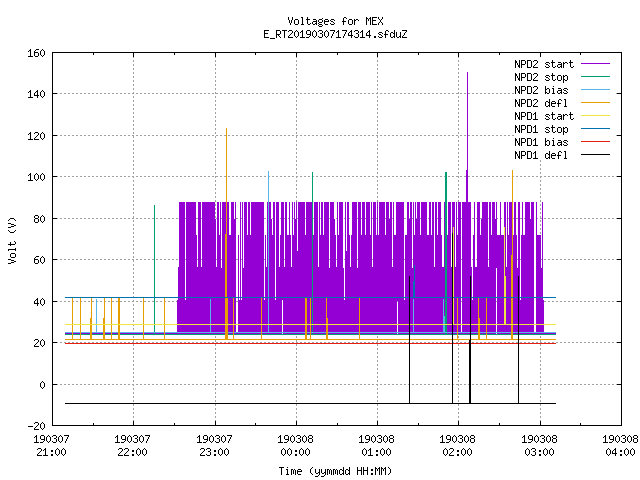Click the NPD2 stop green legend line
Viewport: 640px width, 480px height.
[x=595, y=77]
